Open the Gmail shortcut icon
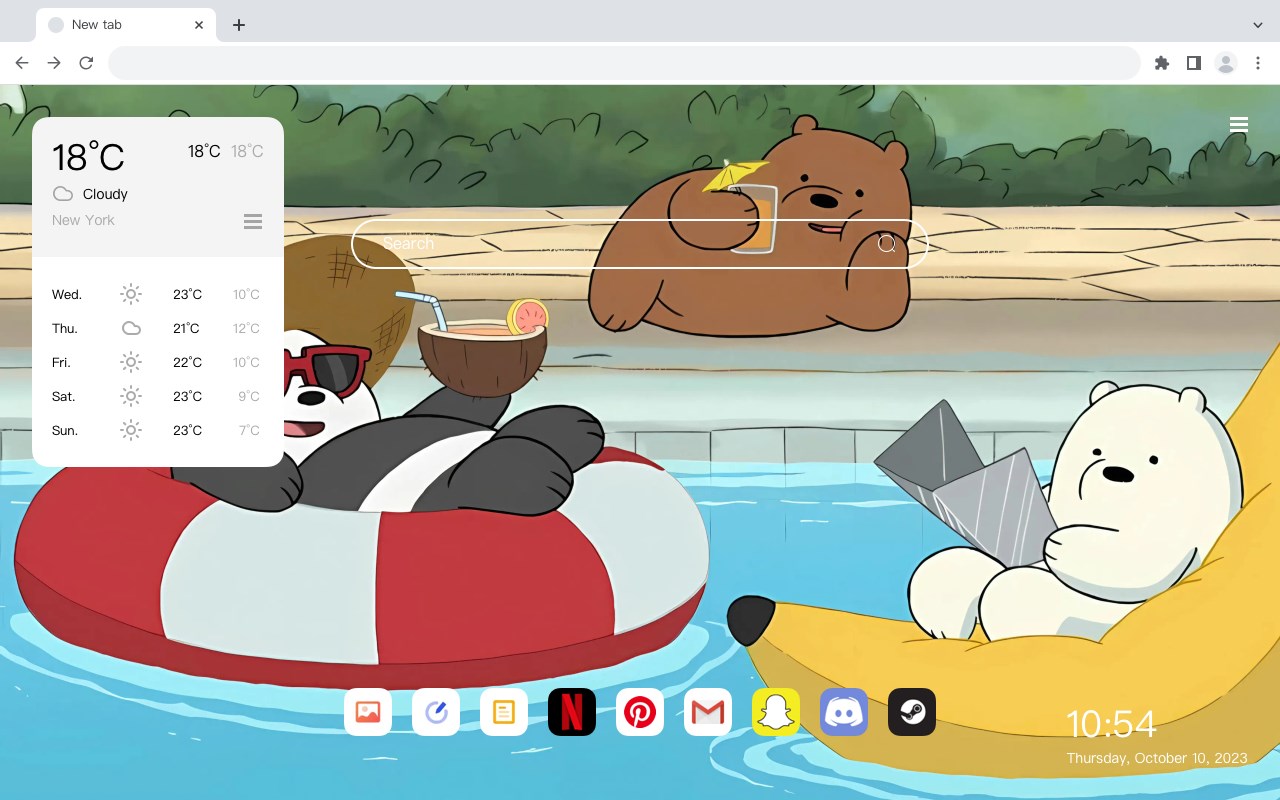The height and width of the screenshot is (800, 1280). pos(708,712)
